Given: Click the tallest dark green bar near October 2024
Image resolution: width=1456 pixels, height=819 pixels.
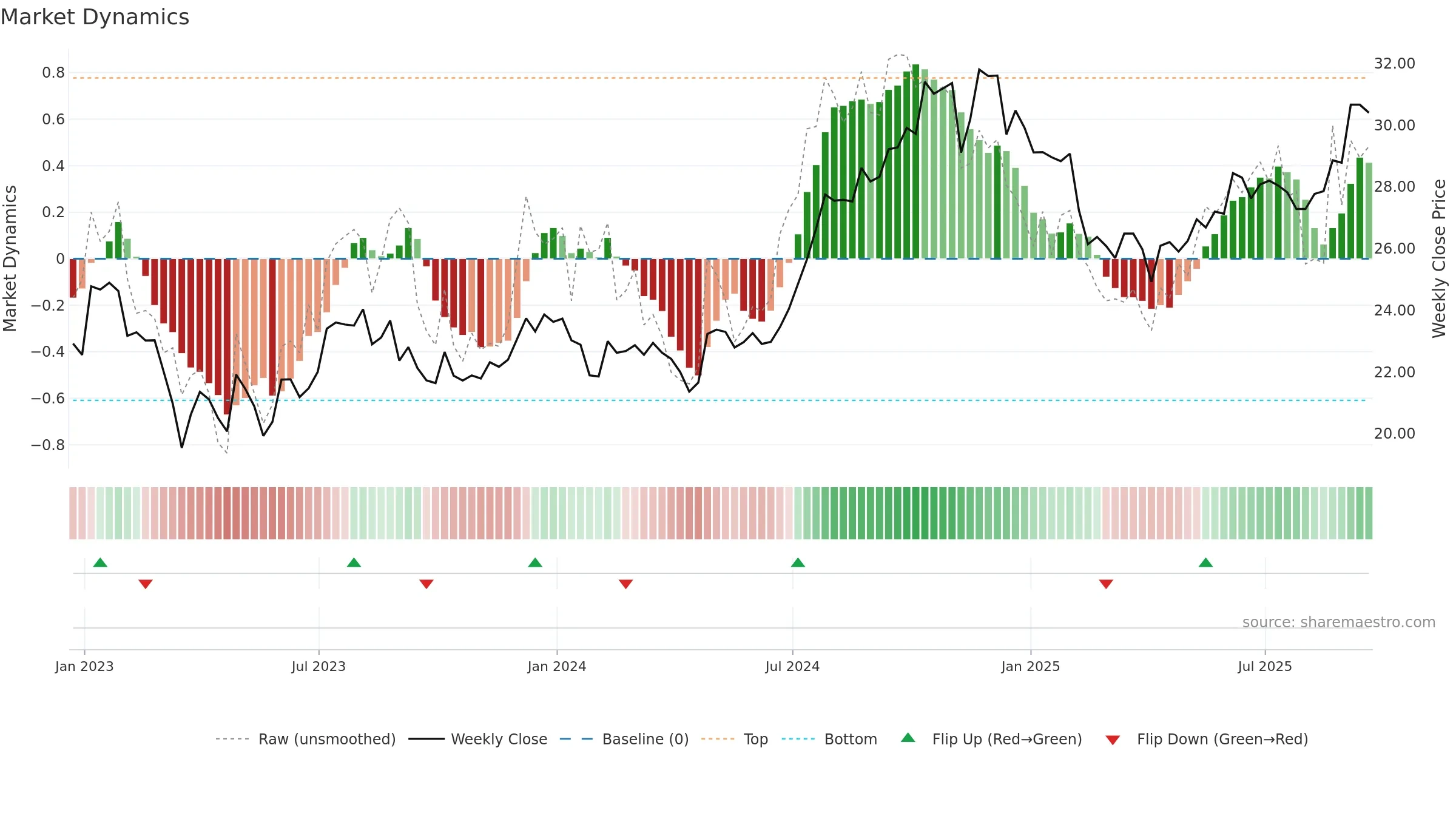Looking at the screenshot, I should 915,161.
